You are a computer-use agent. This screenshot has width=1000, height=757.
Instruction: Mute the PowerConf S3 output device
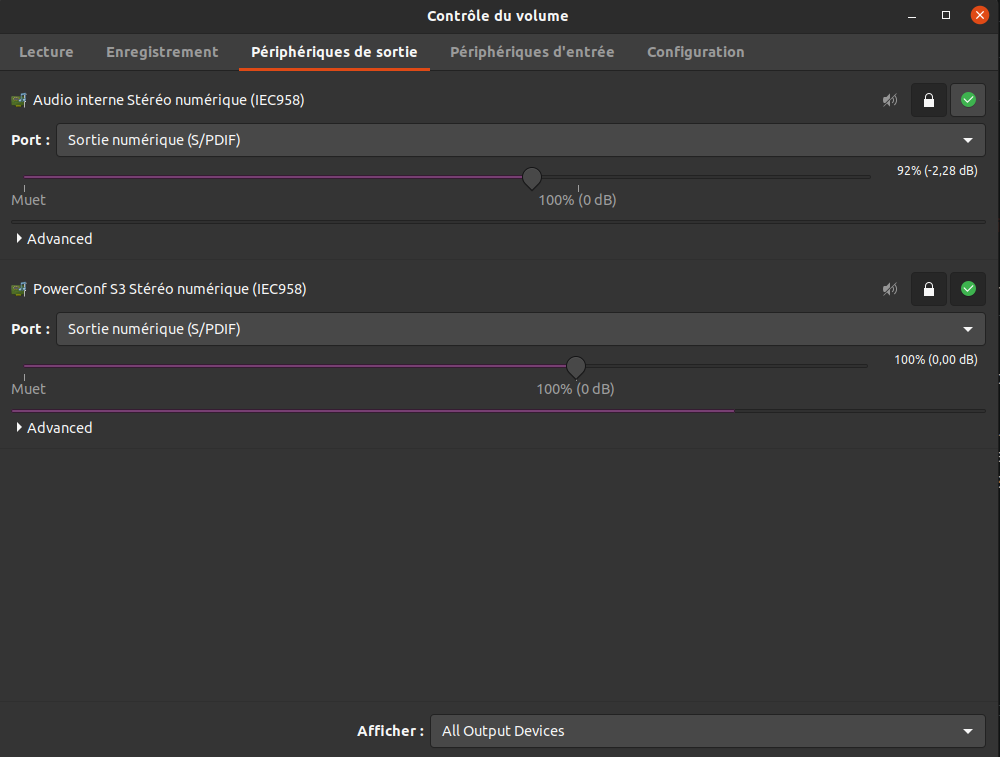(889, 289)
